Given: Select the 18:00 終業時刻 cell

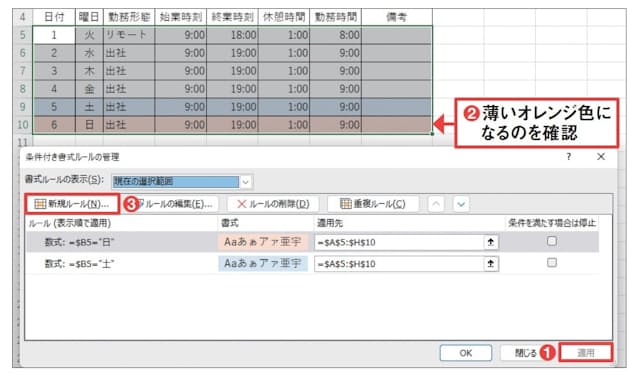Looking at the screenshot, I should 232,35.
